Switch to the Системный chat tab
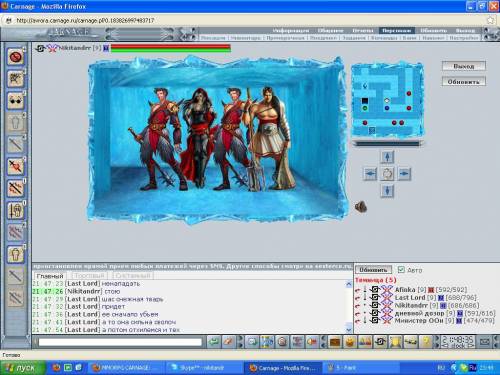 [133, 276]
